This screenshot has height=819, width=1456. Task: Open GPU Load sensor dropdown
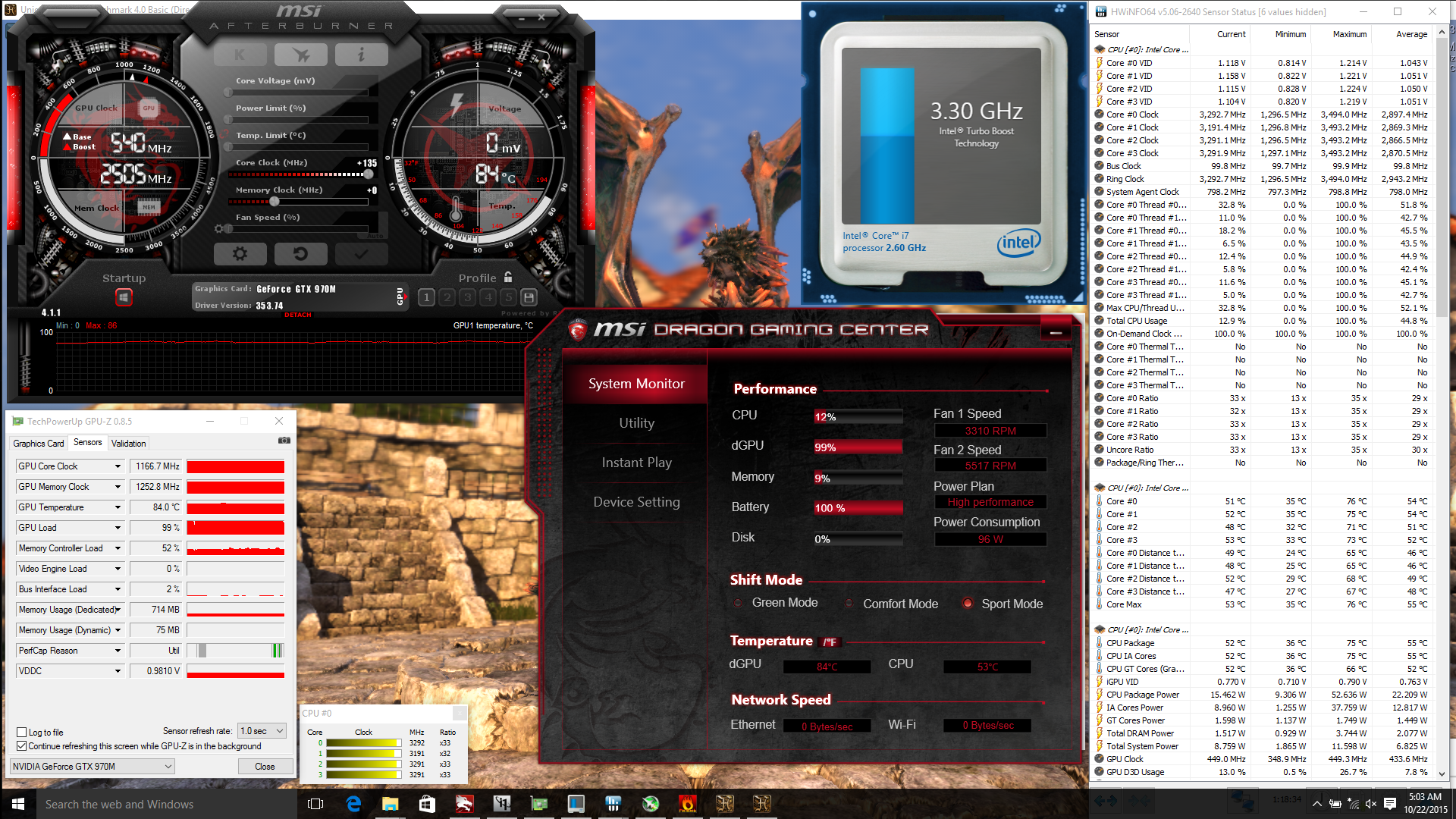click(x=118, y=528)
